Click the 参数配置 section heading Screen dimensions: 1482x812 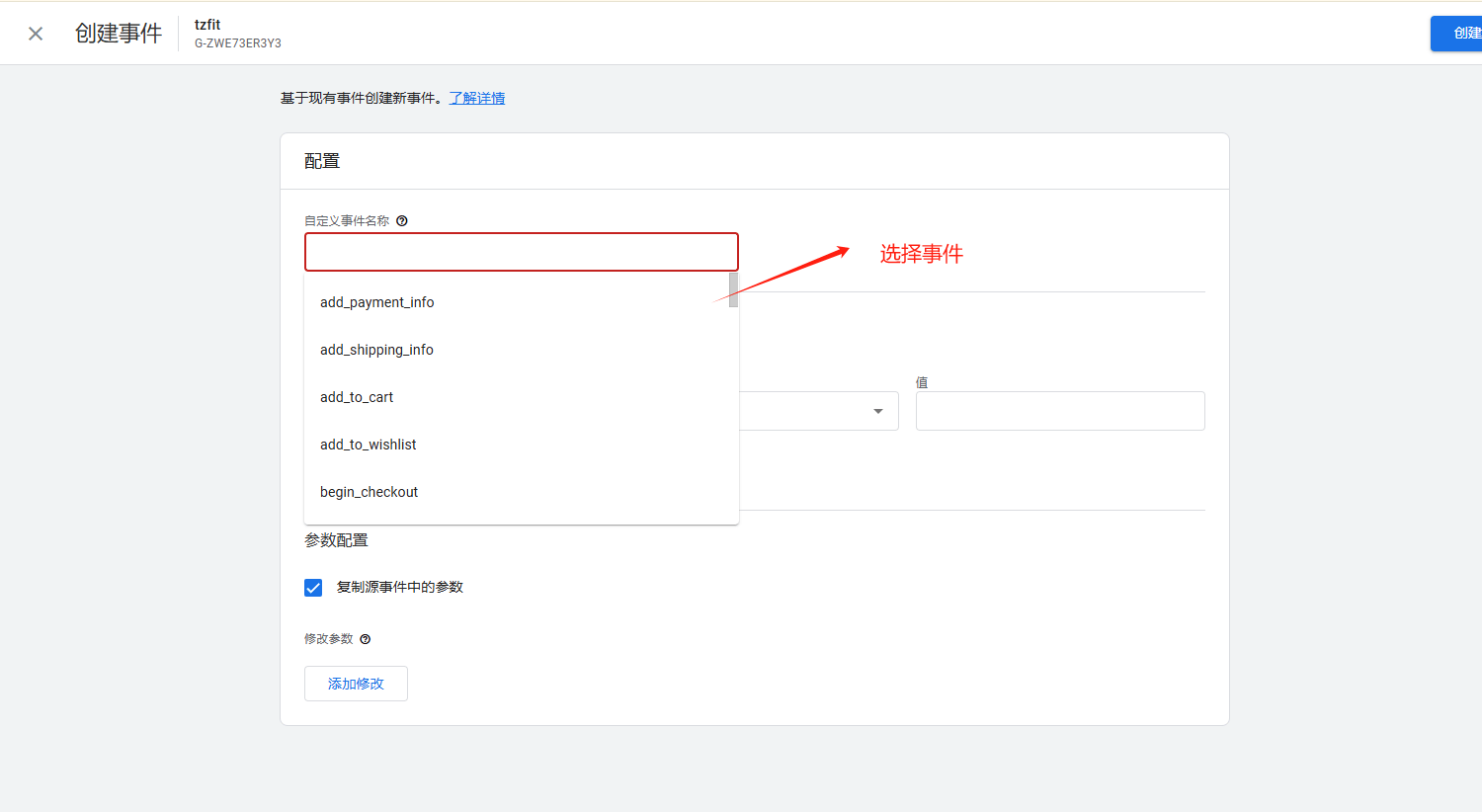tap(336, 540)
